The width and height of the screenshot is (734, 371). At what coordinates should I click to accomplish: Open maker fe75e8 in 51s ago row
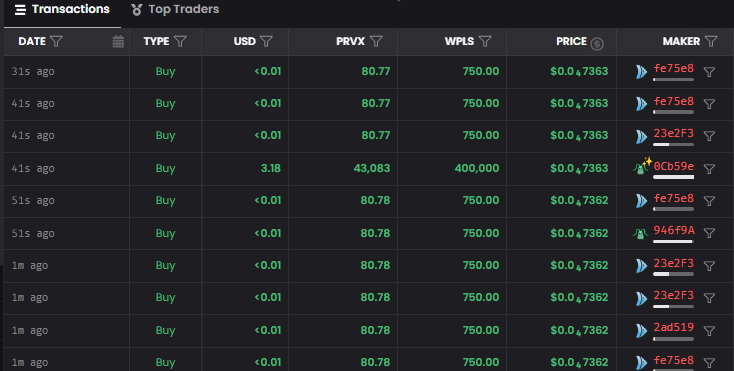tap(674, 198)
